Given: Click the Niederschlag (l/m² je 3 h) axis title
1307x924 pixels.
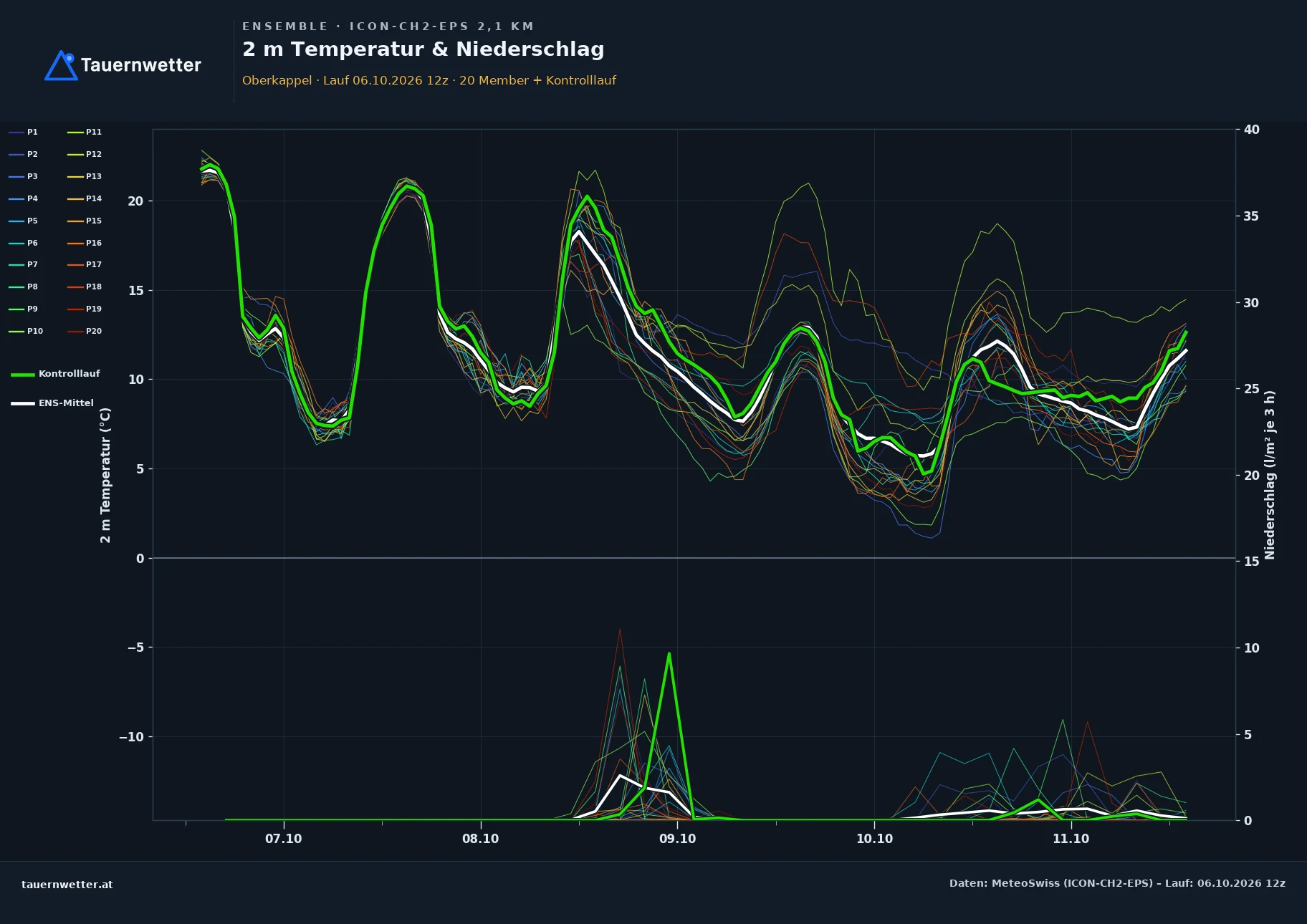Looking at the screenshot, I should [1270, 475].
